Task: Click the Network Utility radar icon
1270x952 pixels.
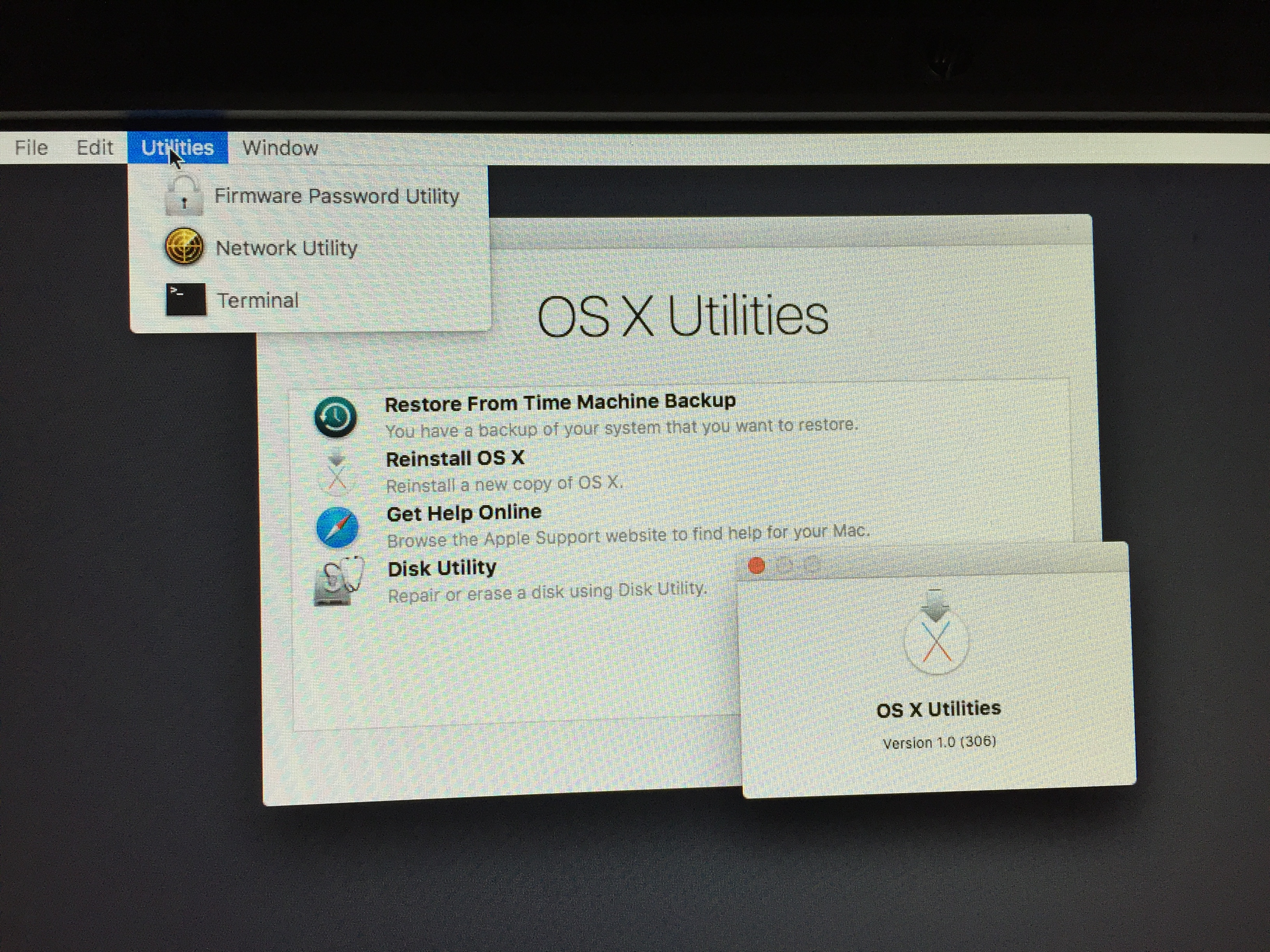Action: coord(184,247)
